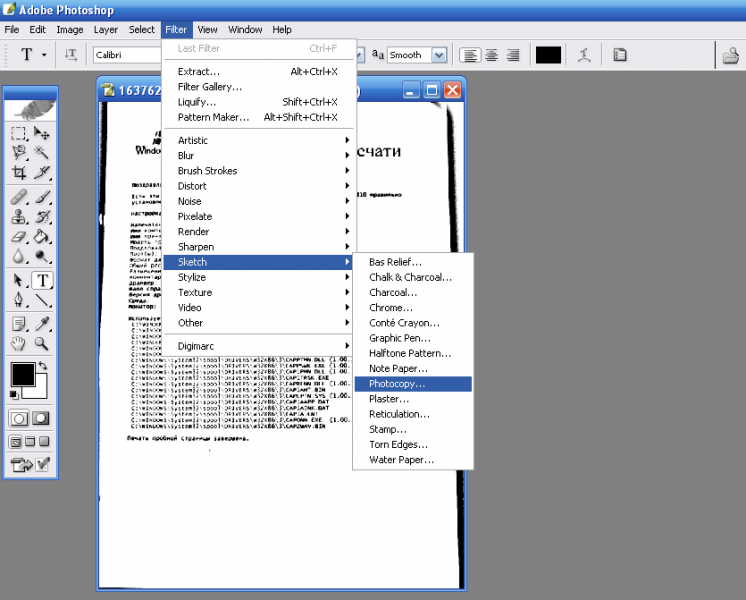Select the Notes tool
The width and height of the screenshot is (746, 600).
pos(19,324)
